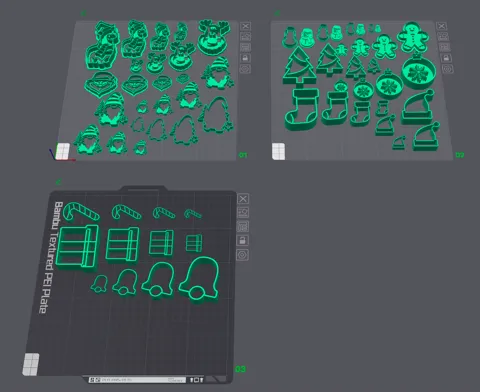Remove plate 03 with its X icon
Viewport: 480px width, 392px height.
(243, 199)
